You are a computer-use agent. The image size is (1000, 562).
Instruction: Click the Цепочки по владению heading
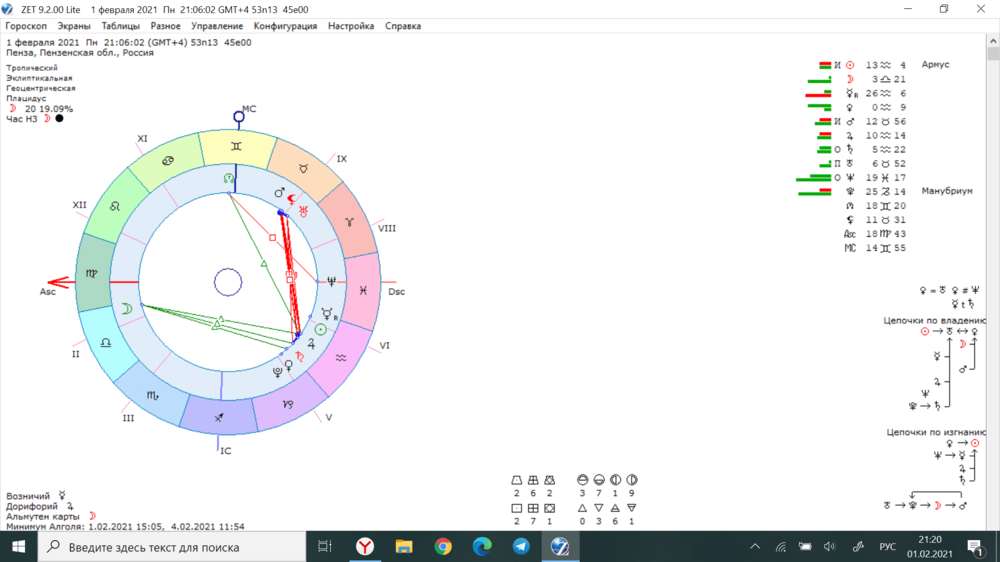point(934,320)
